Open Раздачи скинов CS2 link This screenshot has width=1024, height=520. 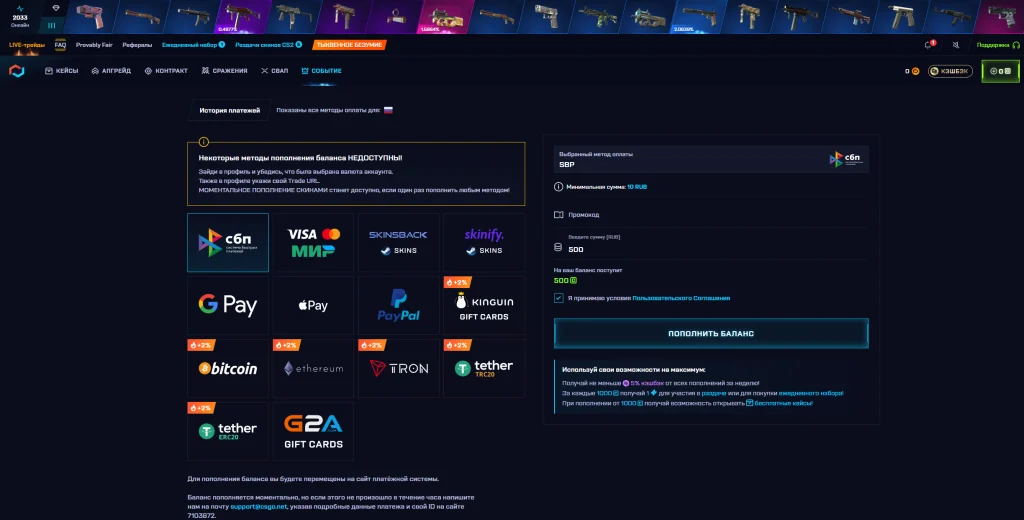pyautogui.click(x=268, y=45)
